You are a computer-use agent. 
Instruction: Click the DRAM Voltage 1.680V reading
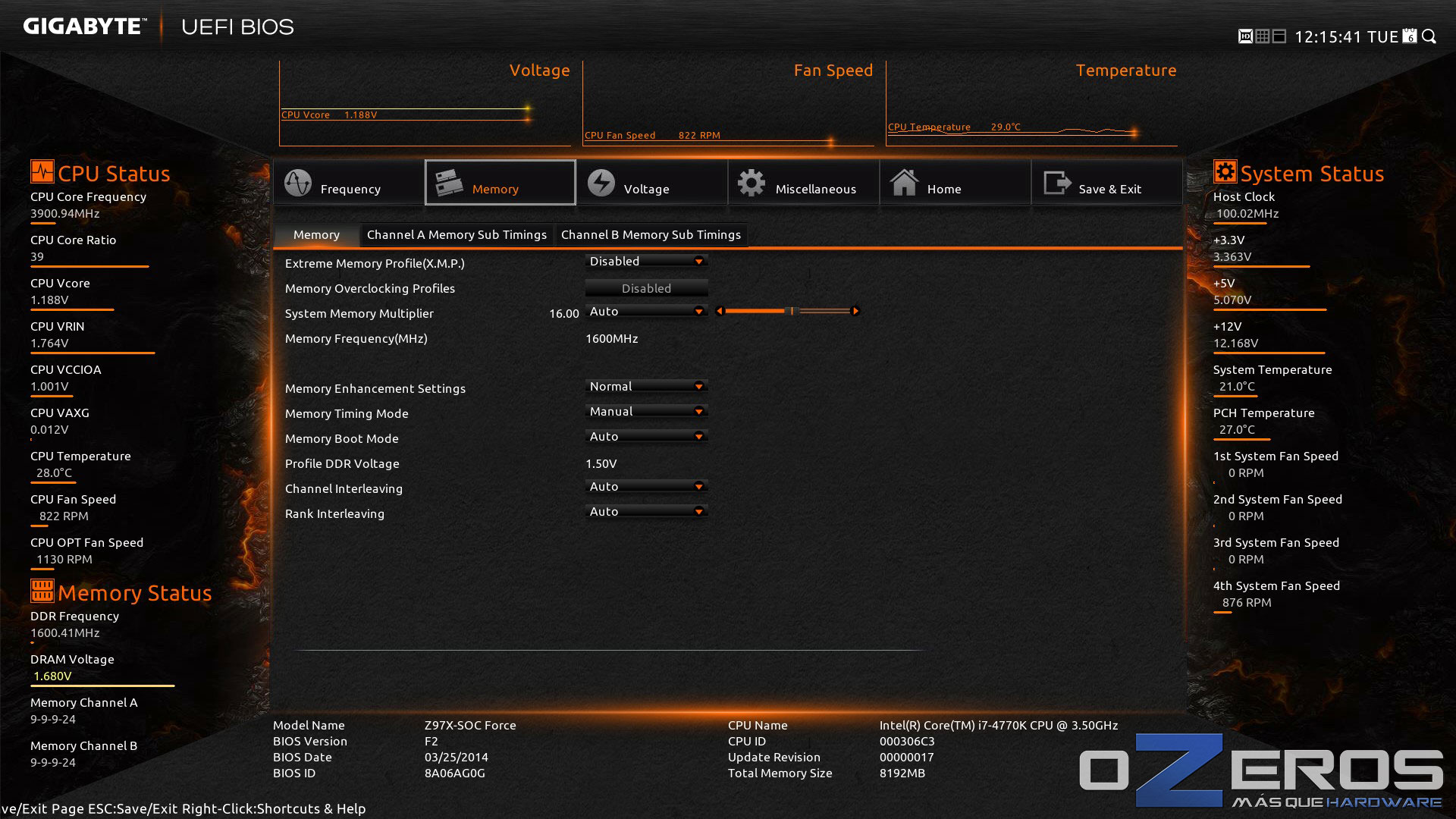pyautogui.click(x=52, y=676)
